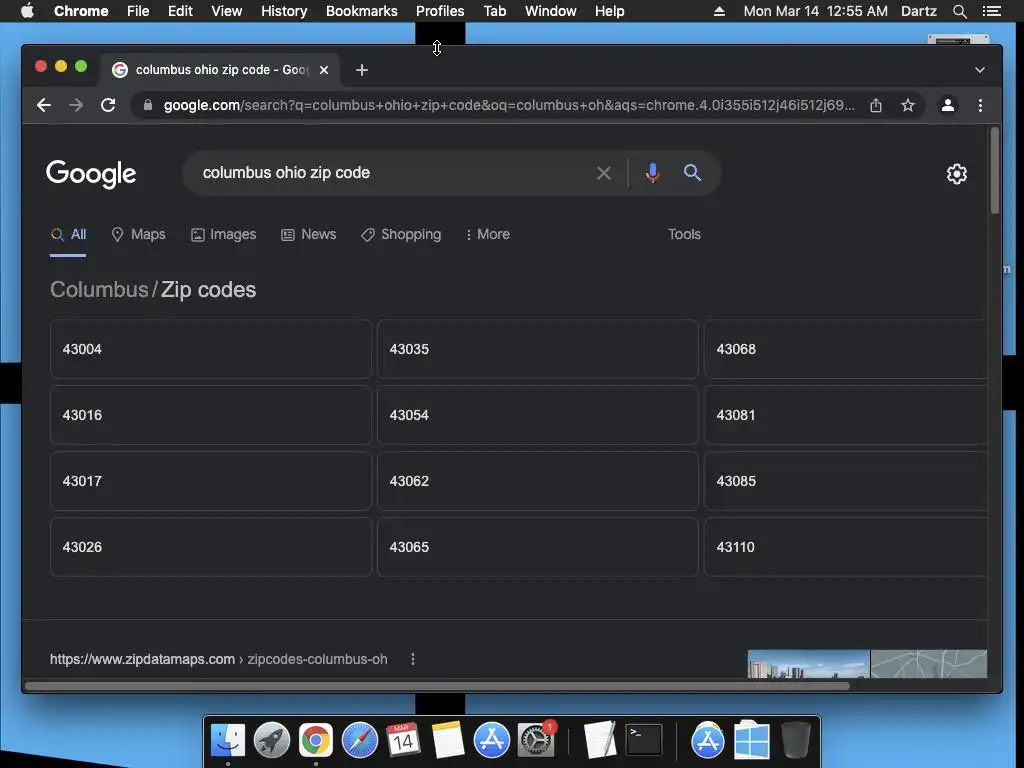Screen dimensions: 1024x768
Task: Click the horizontal page scrollbar
Action: (x=438, y=686)
